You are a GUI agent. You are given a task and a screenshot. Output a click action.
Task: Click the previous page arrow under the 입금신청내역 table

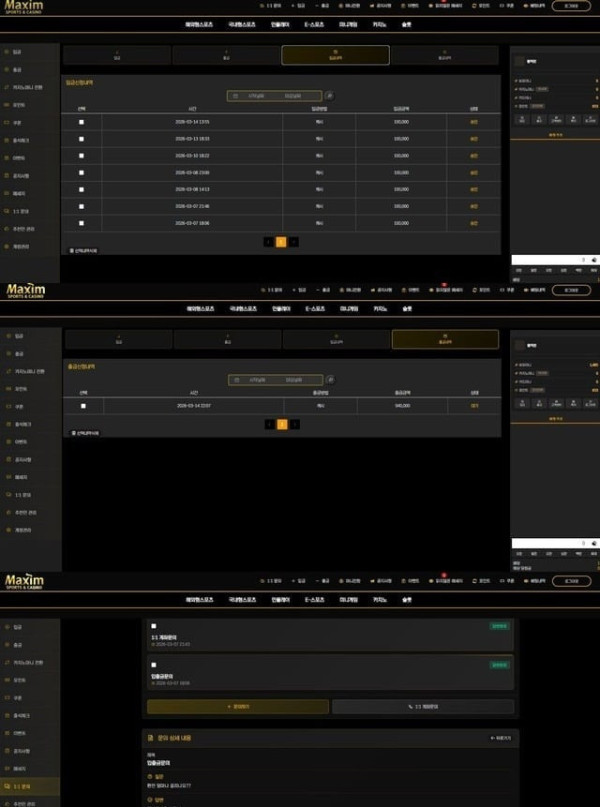tap(268, 241)
